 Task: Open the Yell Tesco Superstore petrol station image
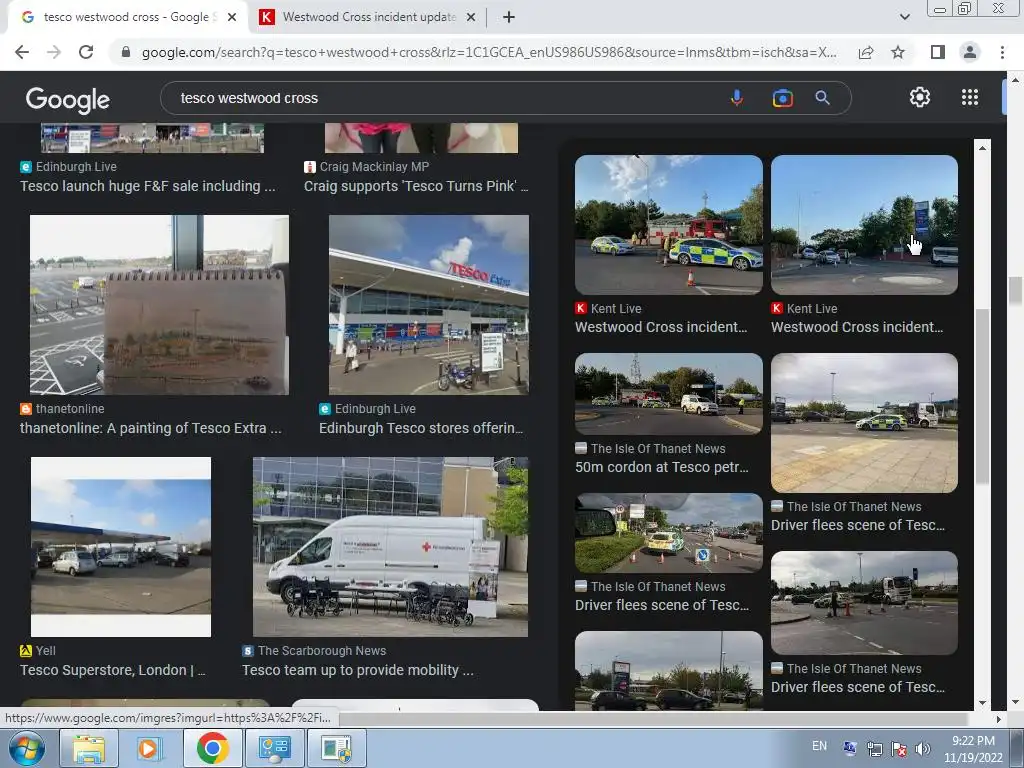(x=121, y=547)
